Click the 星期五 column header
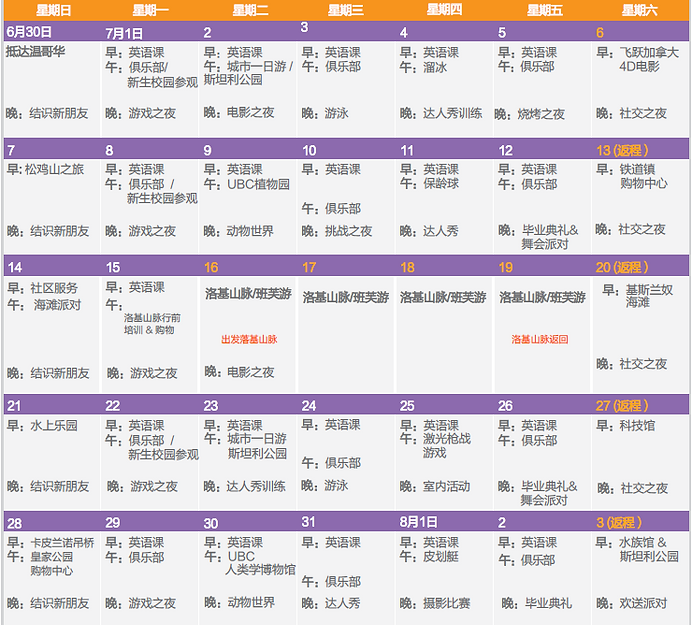The height and width of the screenshot is (625, 692). click(545, 10)
